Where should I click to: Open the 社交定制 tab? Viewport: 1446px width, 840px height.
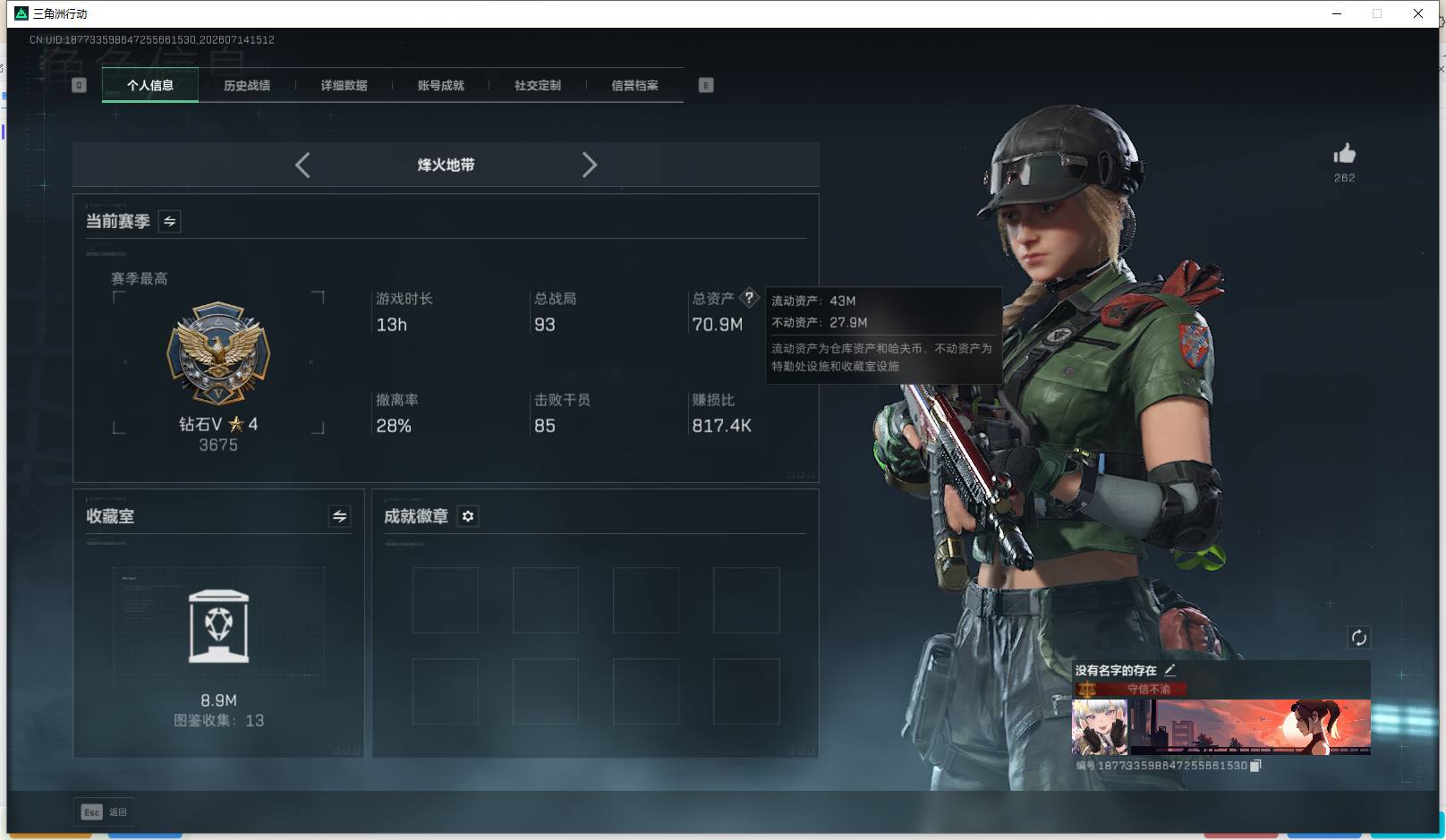coord(538,86)
